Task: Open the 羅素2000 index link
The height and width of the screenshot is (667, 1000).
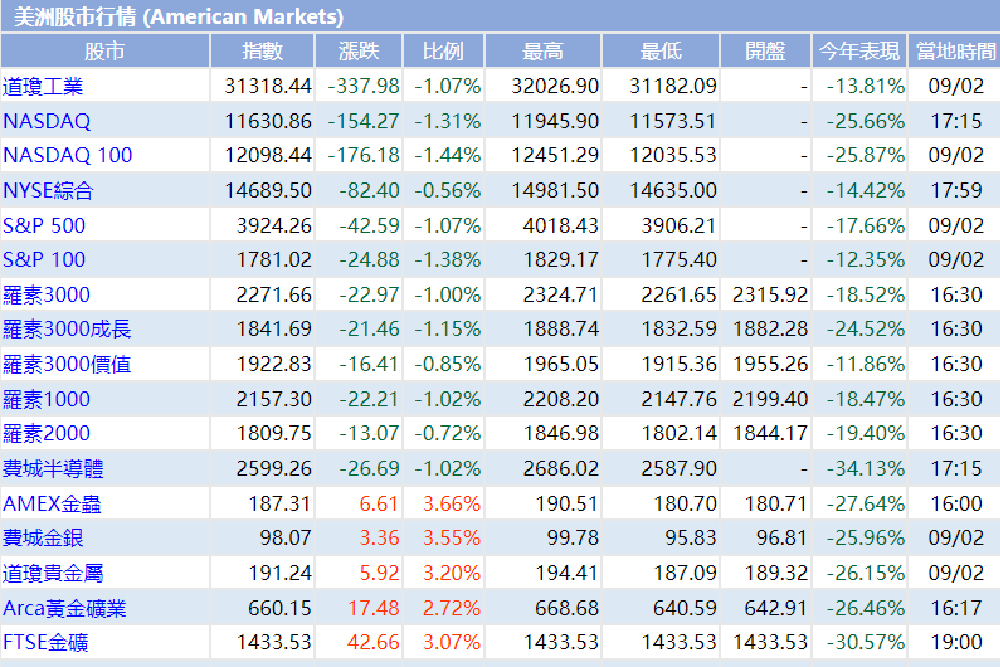Action: [x=47, y=434]
